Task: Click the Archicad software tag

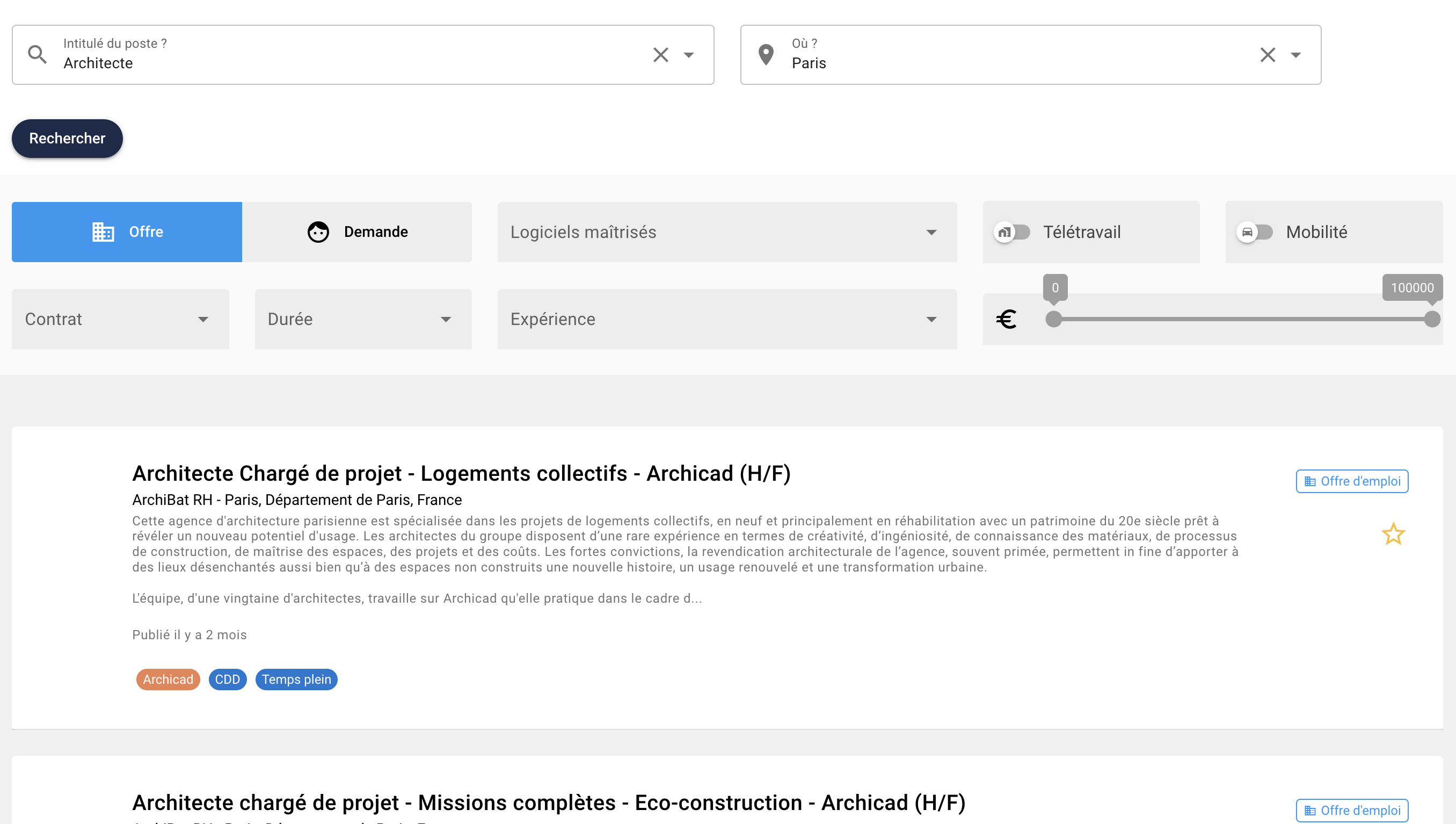Action: point(168,679)
